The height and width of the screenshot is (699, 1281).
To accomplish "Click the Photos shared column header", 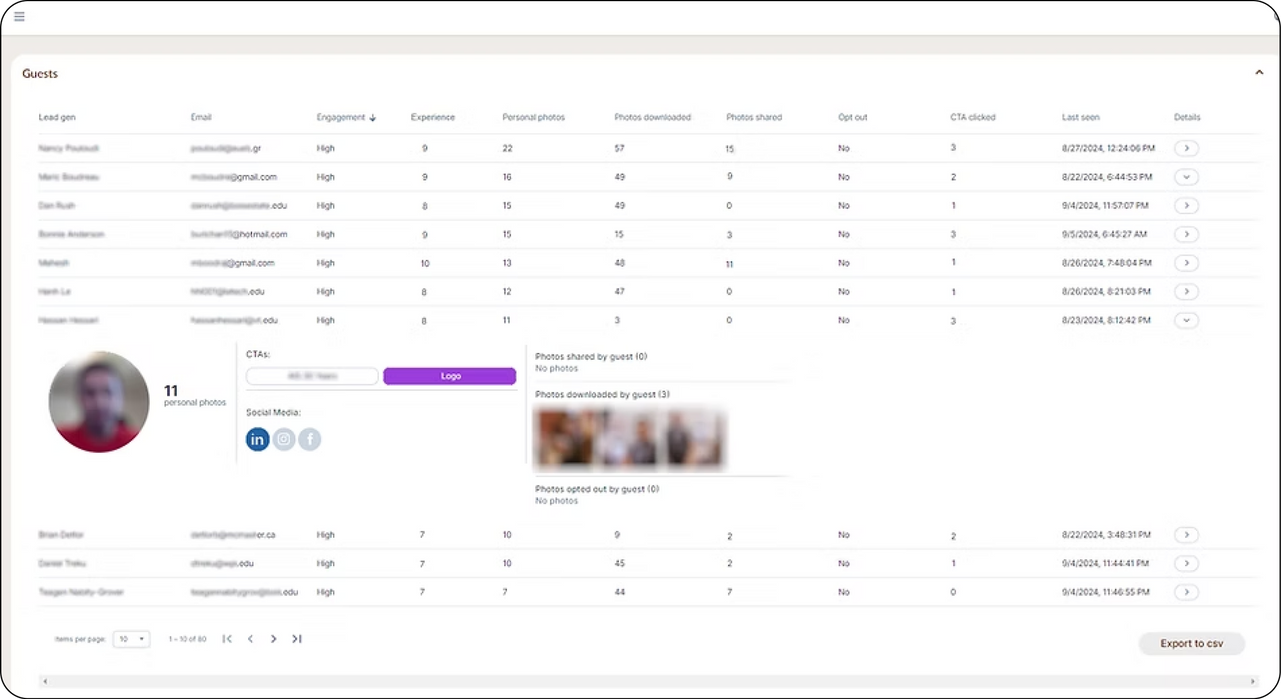I will tap(754, 118).
